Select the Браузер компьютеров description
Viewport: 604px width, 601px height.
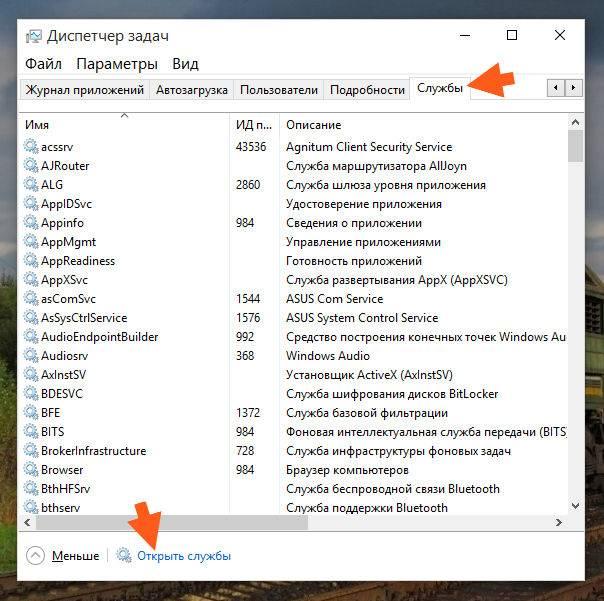[347, 470]
